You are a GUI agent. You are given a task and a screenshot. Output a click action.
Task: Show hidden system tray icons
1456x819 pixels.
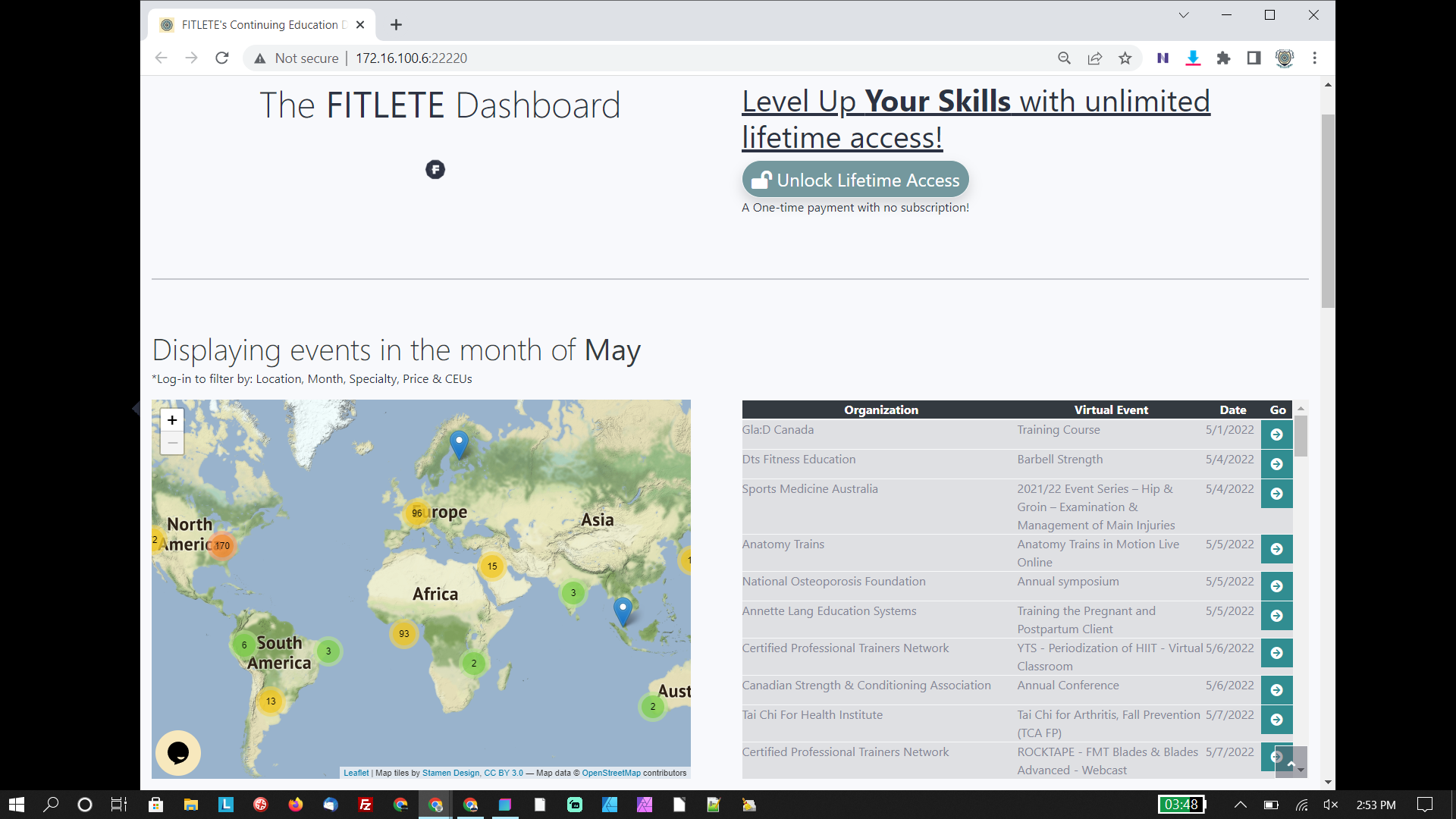point(1240,805)
